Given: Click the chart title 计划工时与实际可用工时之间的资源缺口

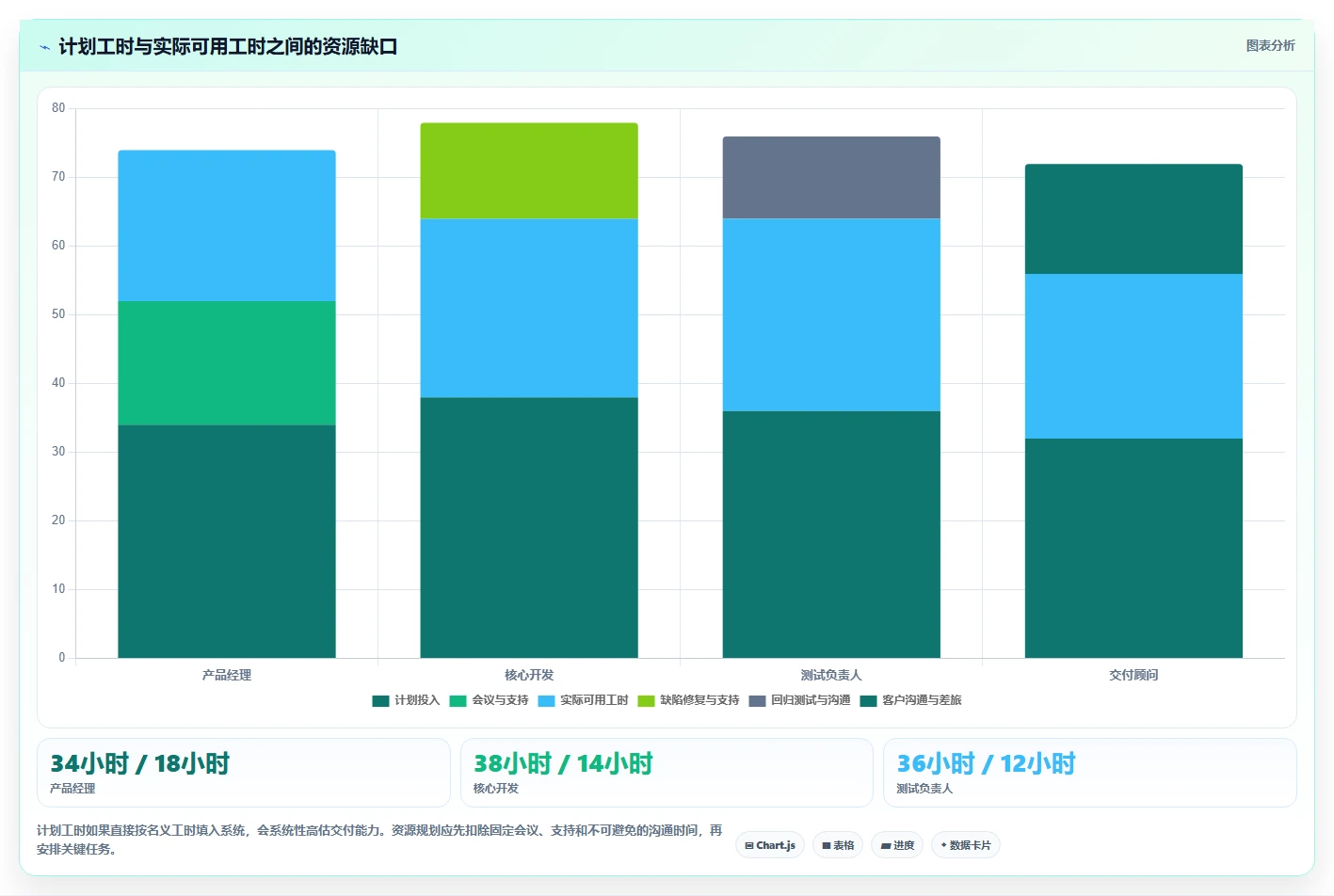Looking at the screenshot, I should (228, 47).
